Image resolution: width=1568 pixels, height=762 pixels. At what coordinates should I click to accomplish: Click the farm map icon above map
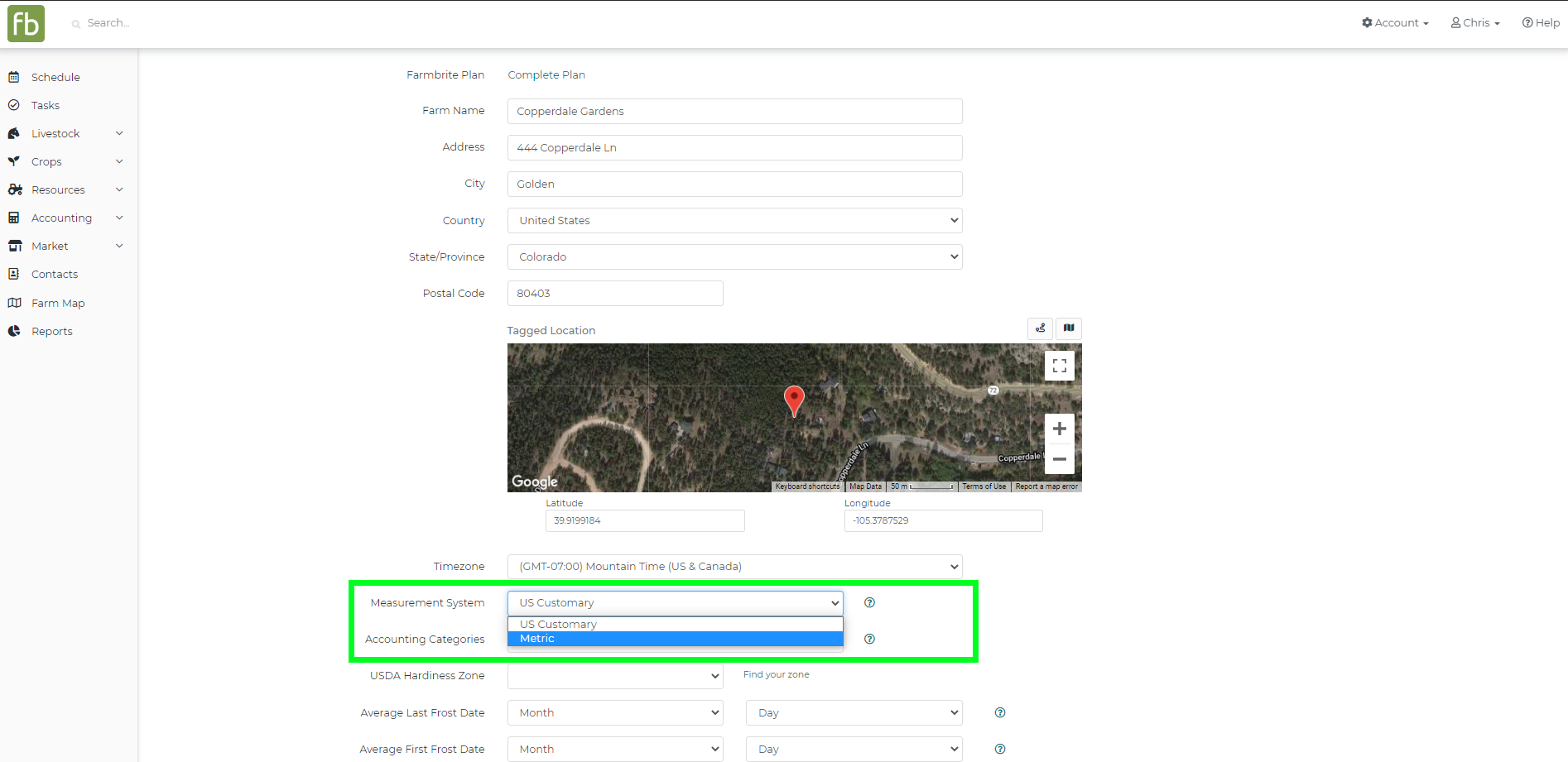coord(1069,328)
